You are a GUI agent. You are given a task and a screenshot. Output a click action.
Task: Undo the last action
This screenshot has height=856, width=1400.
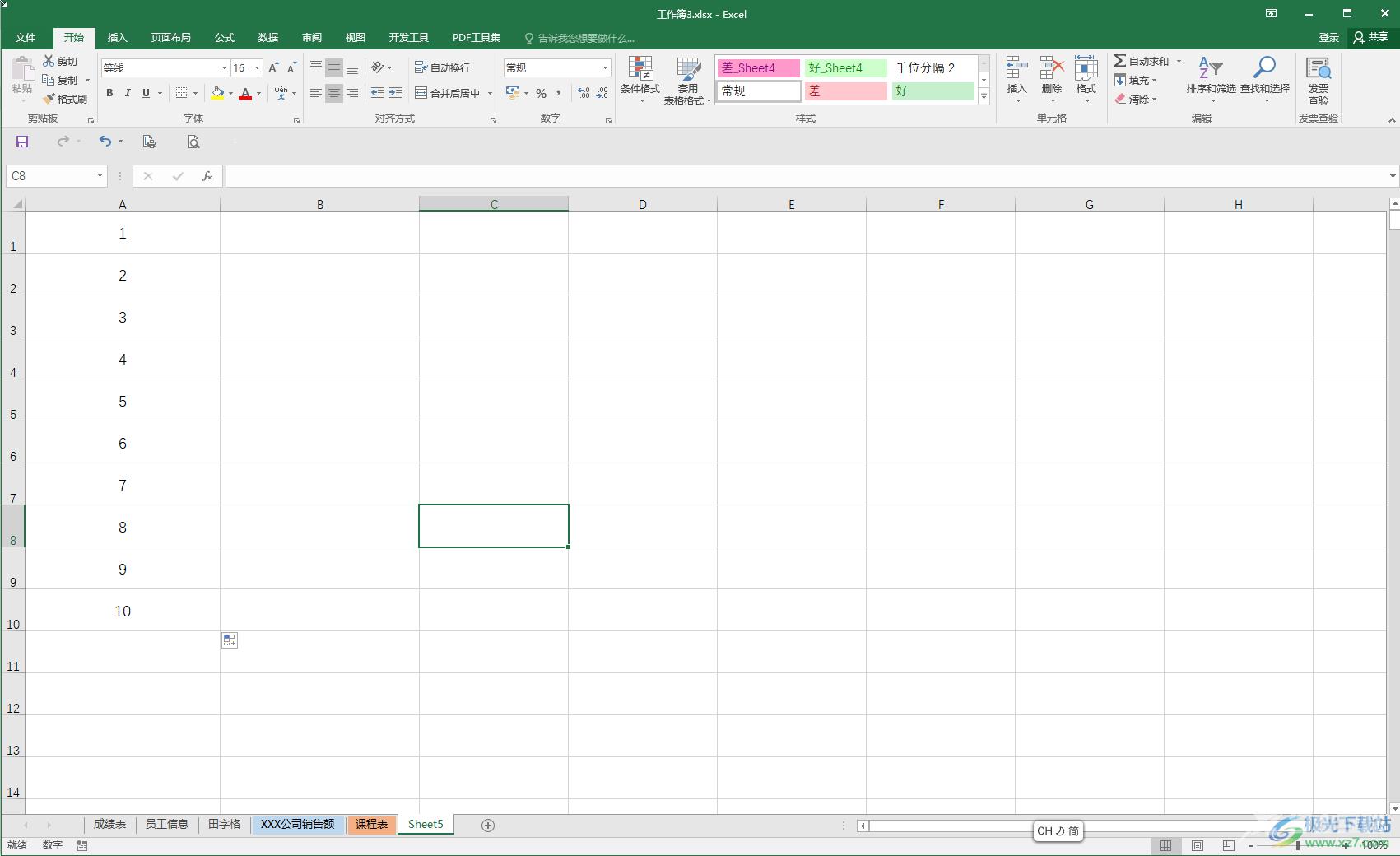(x=105, y=142)
